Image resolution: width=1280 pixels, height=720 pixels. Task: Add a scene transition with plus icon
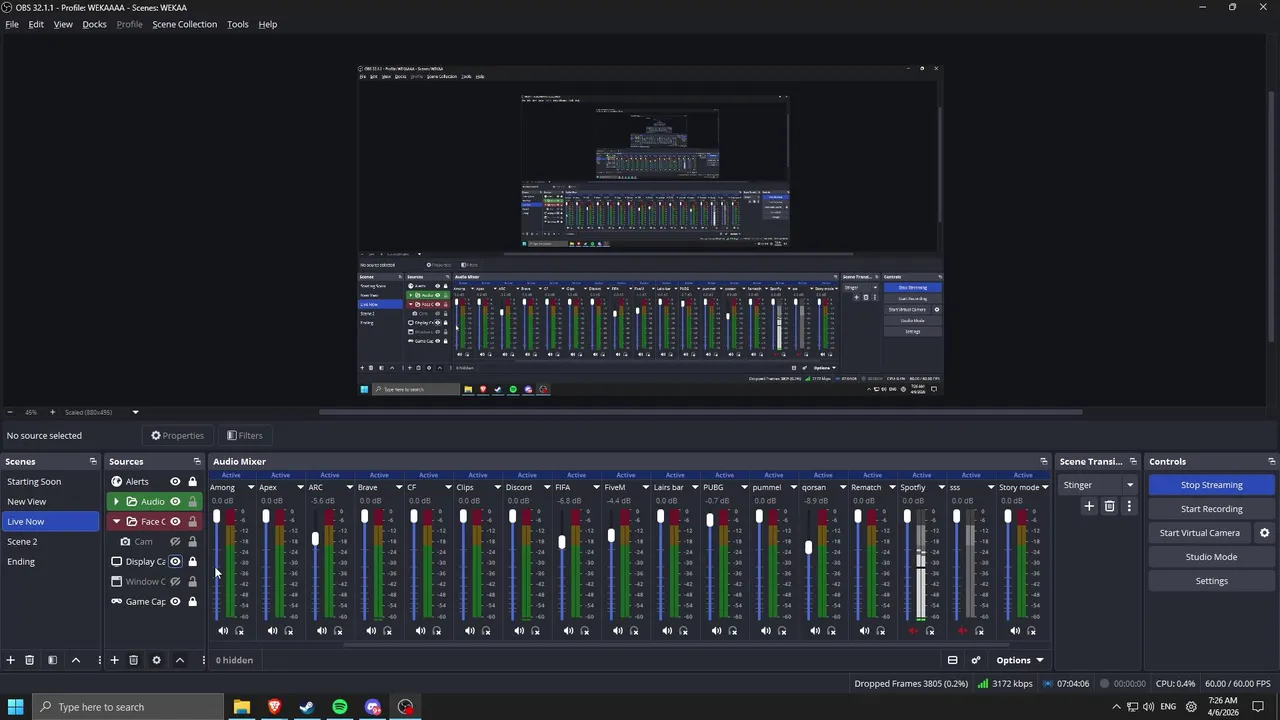pyautogui.click(x=1089, y=507)
